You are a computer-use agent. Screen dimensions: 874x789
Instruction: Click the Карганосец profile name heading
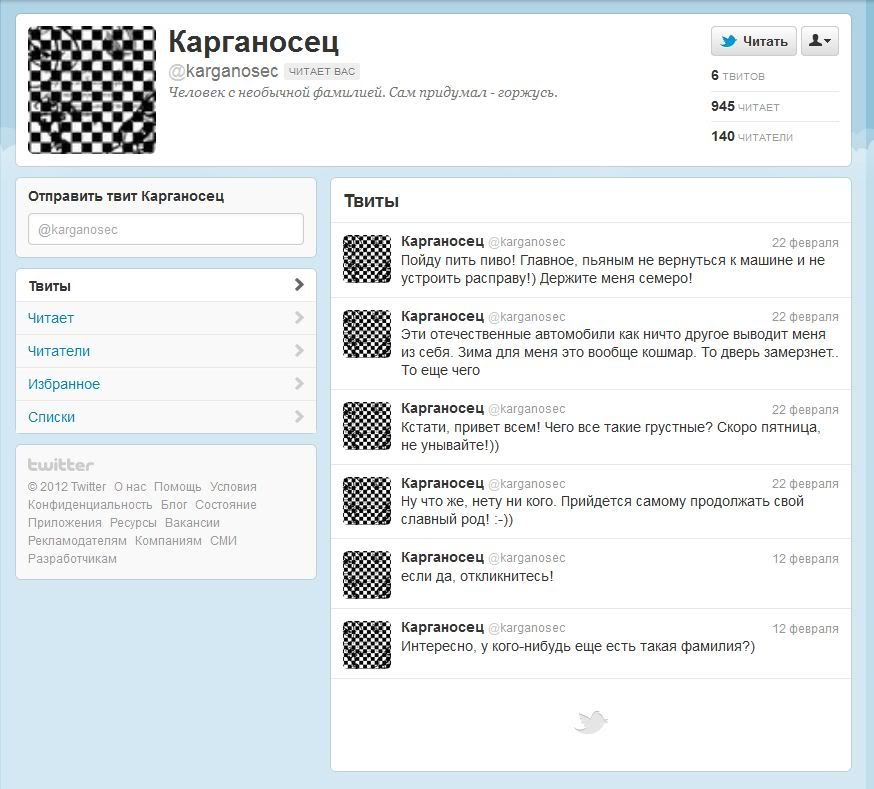pyautogui.click(x=253, y=42)
